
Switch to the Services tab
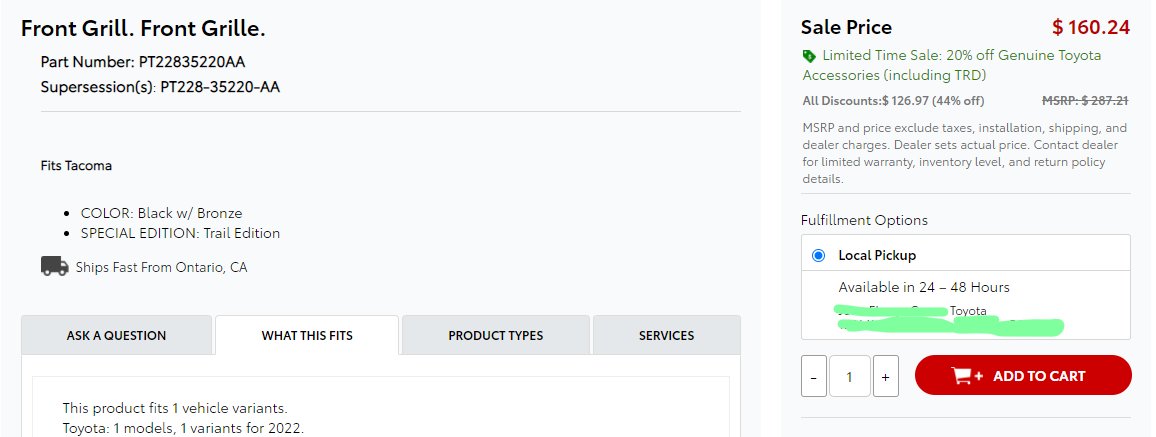click(666, 335)
